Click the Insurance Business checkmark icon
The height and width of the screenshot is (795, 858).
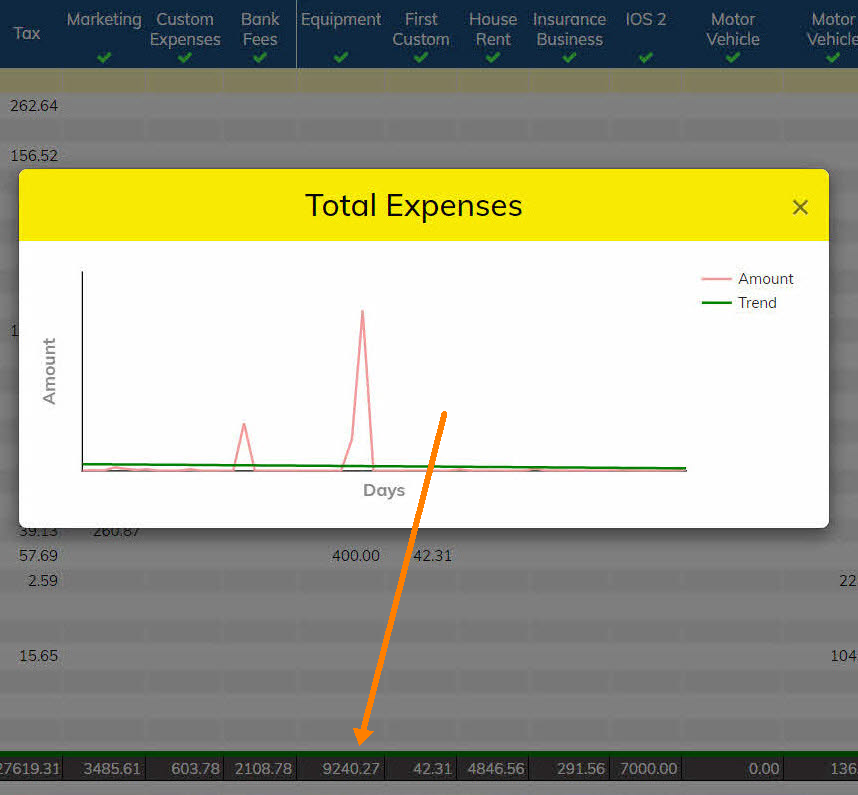click(x=569, y=58)
